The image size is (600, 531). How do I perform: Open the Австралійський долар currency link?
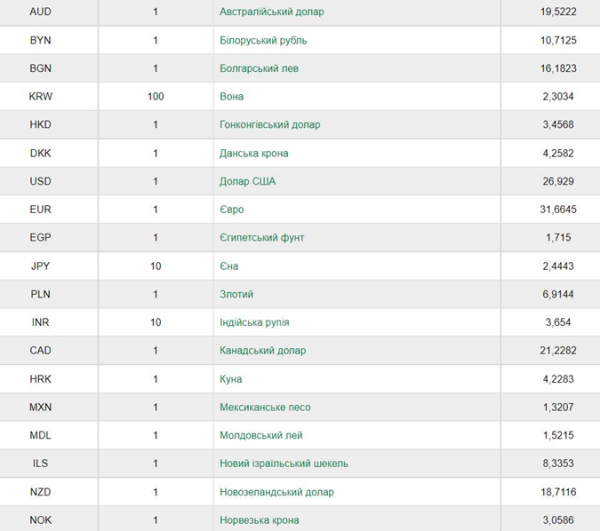(272, 12)
